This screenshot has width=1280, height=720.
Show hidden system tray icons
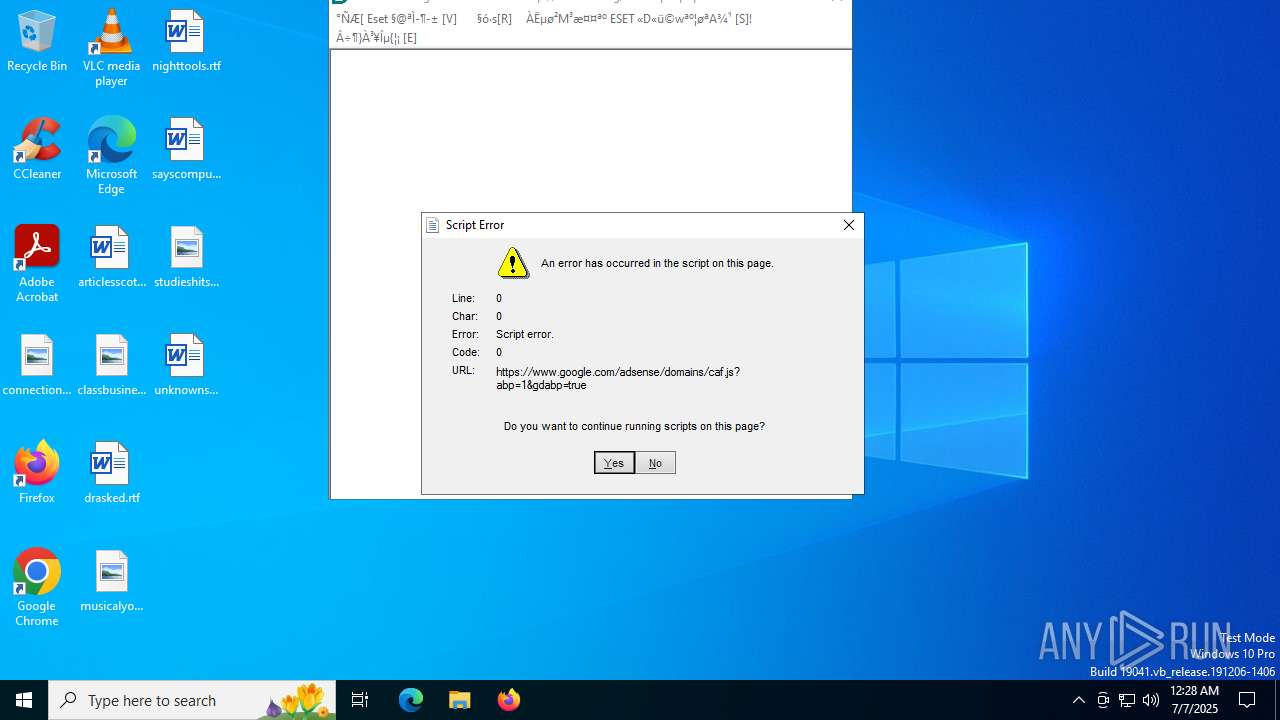coord(1078,700)
